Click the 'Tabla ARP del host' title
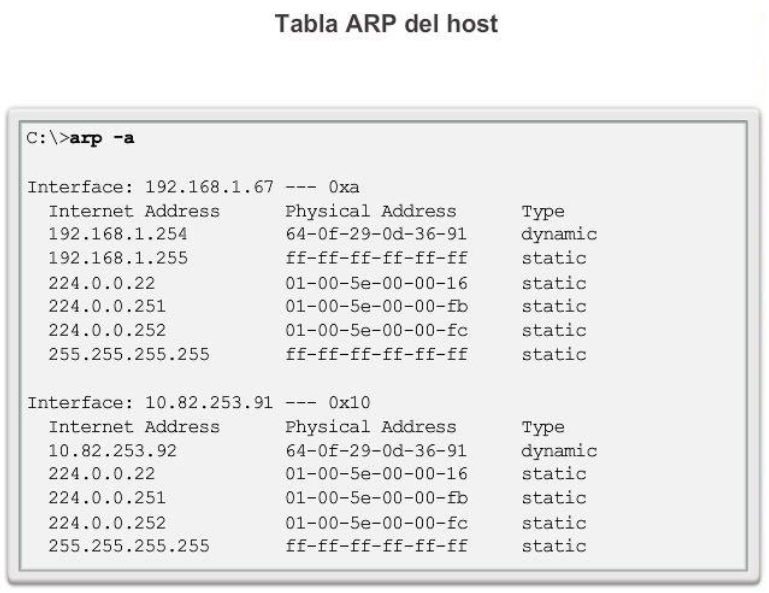This screenshot has height=593, width=769. pos(386,24)
